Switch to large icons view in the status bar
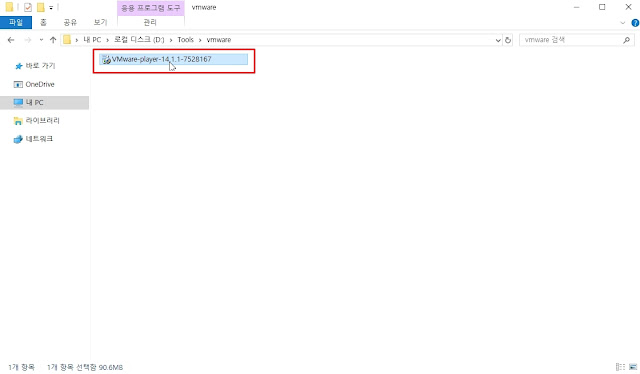The image size is (640, 374). point(633,367)
